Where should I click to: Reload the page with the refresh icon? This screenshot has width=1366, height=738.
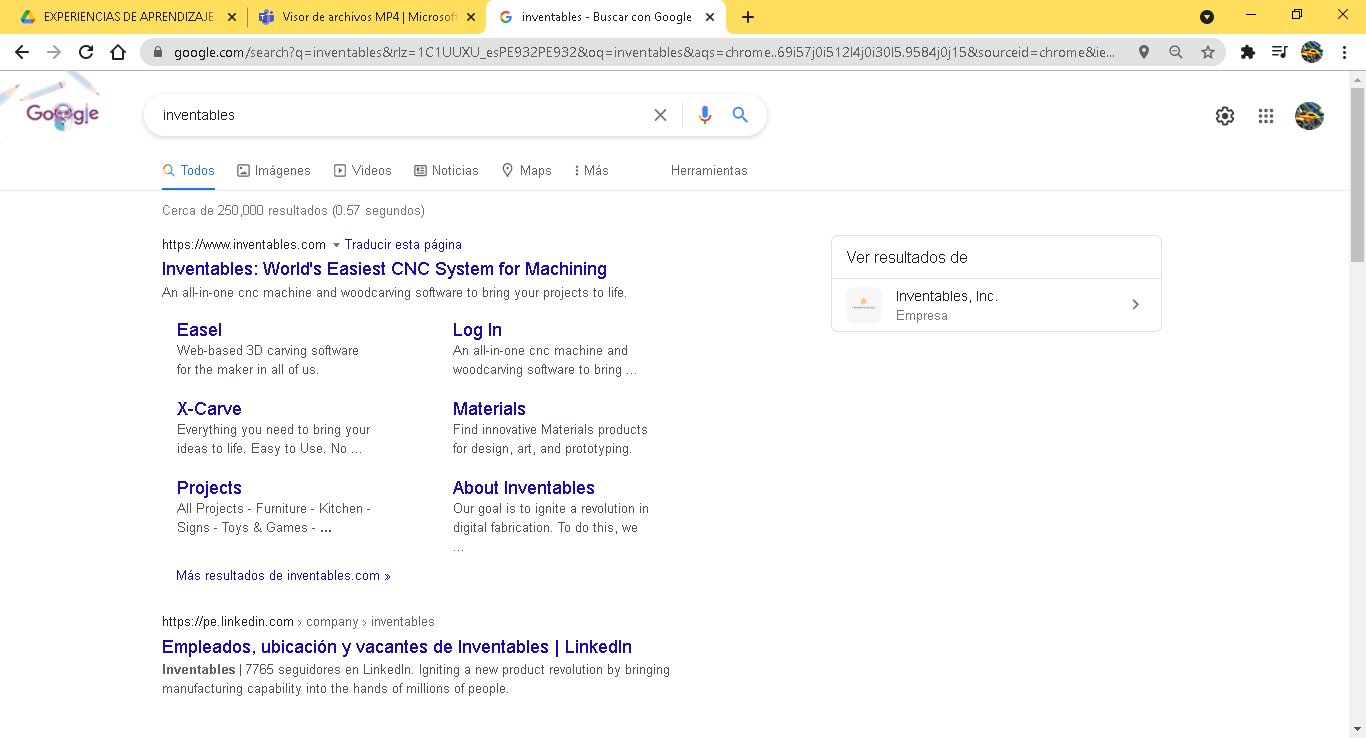[86, 52]
